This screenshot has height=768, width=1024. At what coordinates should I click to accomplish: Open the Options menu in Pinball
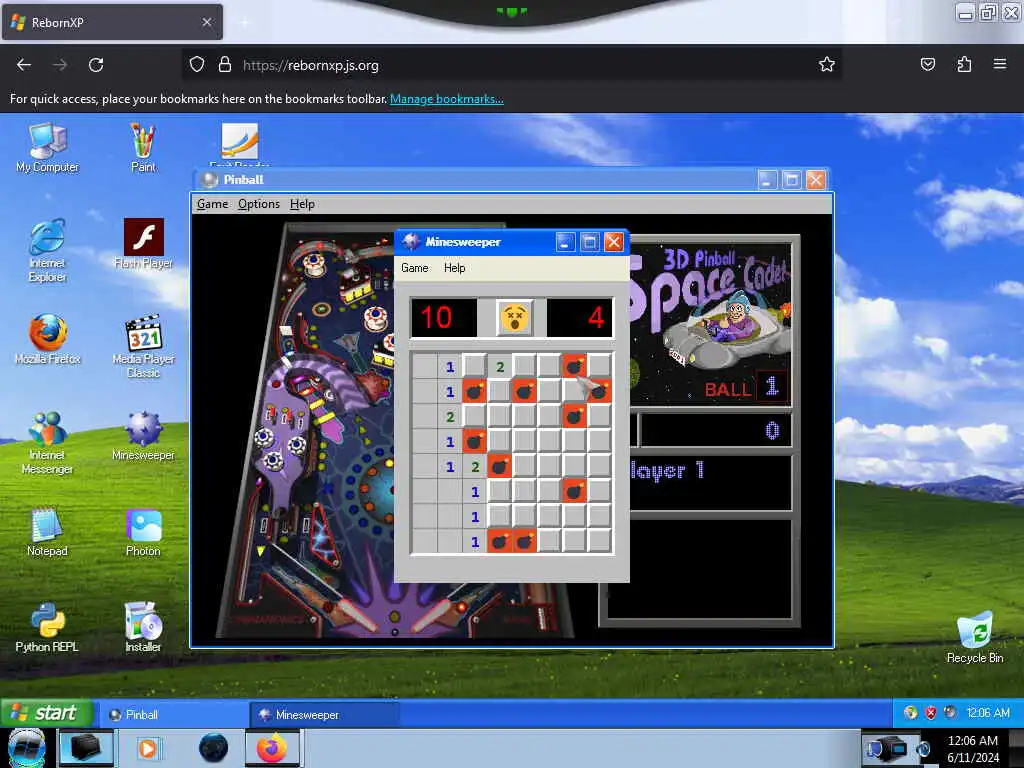tap(259, 204)
